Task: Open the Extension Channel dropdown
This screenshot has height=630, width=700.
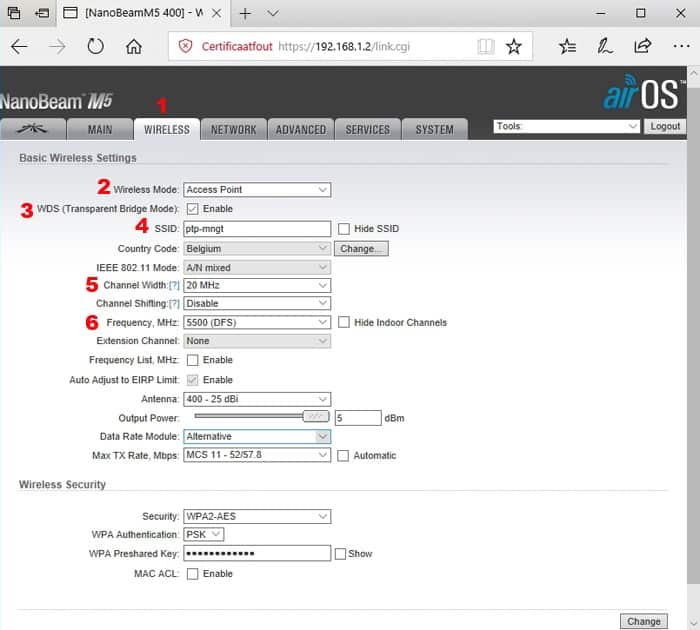Action: pyautogui.click(x=257, y=341)
